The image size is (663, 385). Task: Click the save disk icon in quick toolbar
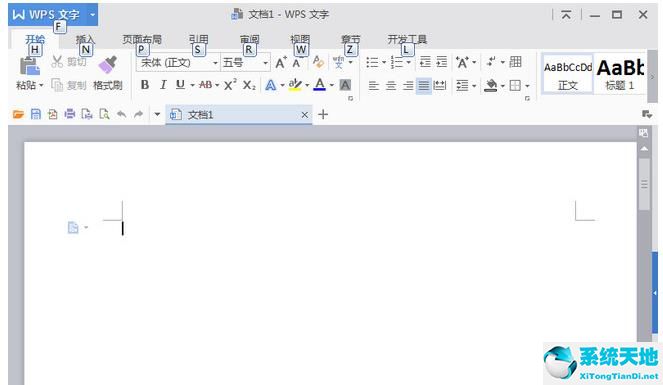(36, 114)
